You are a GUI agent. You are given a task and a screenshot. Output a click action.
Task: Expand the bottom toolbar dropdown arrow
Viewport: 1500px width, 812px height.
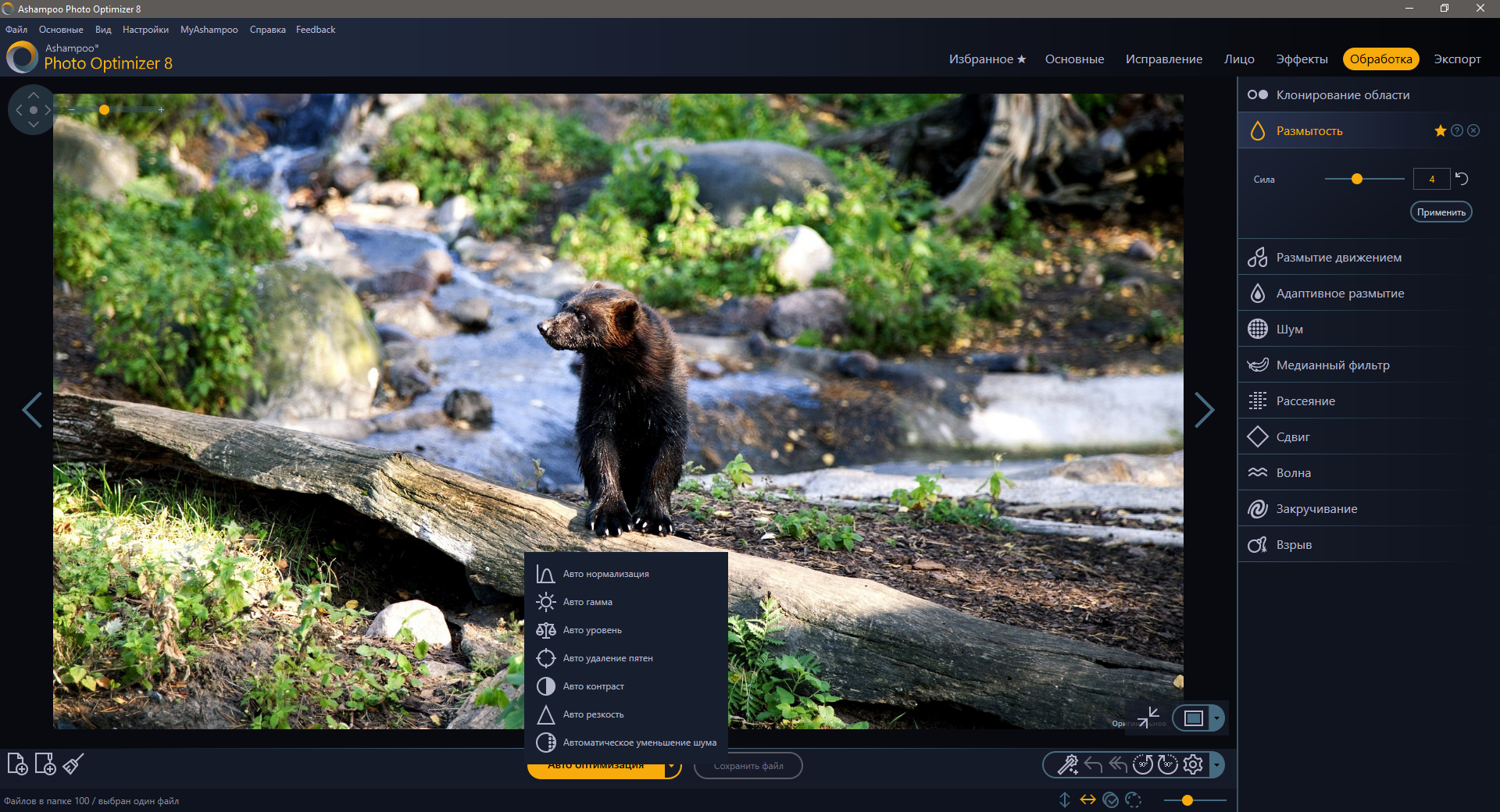pos(1216,765)
